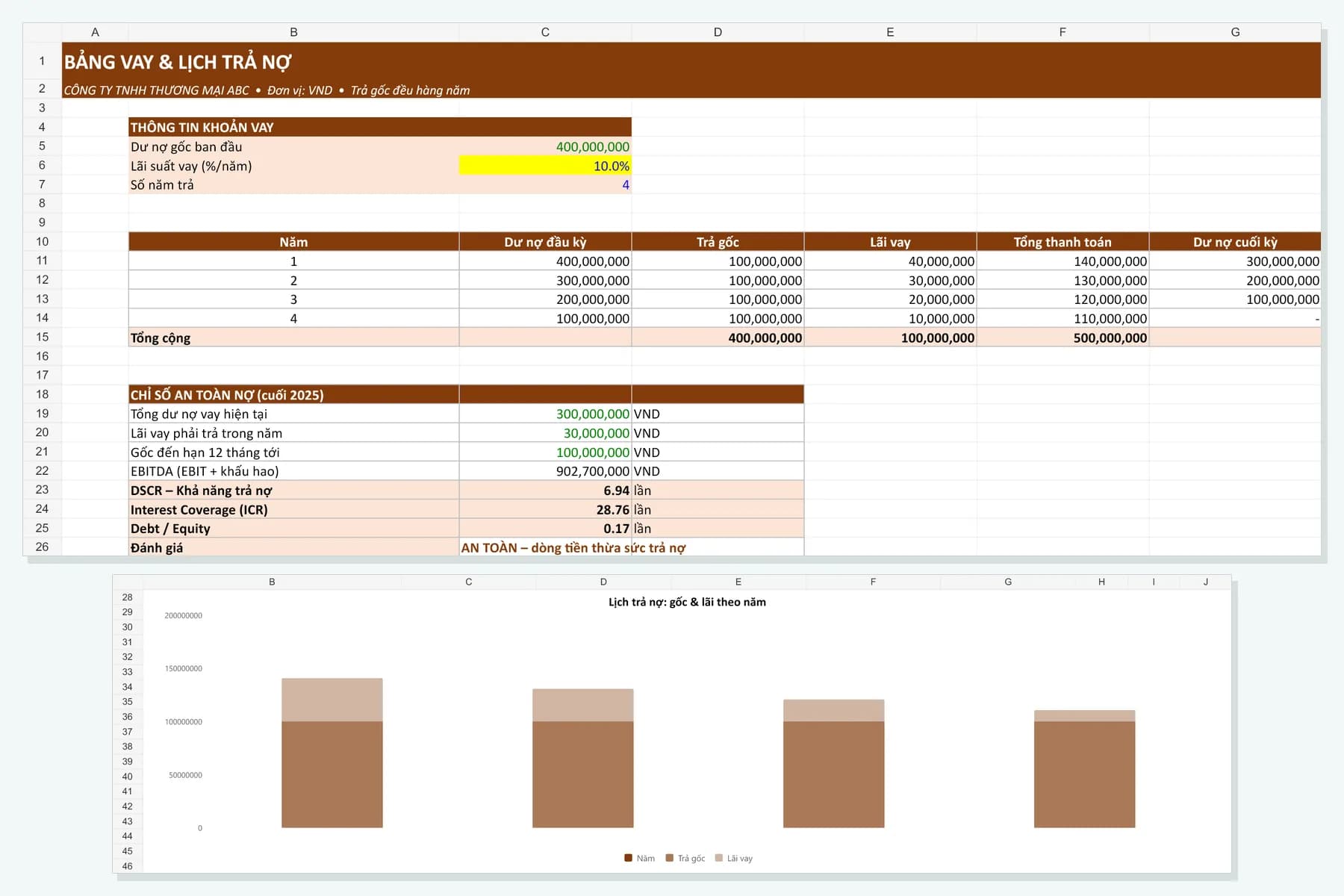Click the Debt / Equity value 0.17
The height and width of the screenshot is (896, 1344).
click(545, 528)
